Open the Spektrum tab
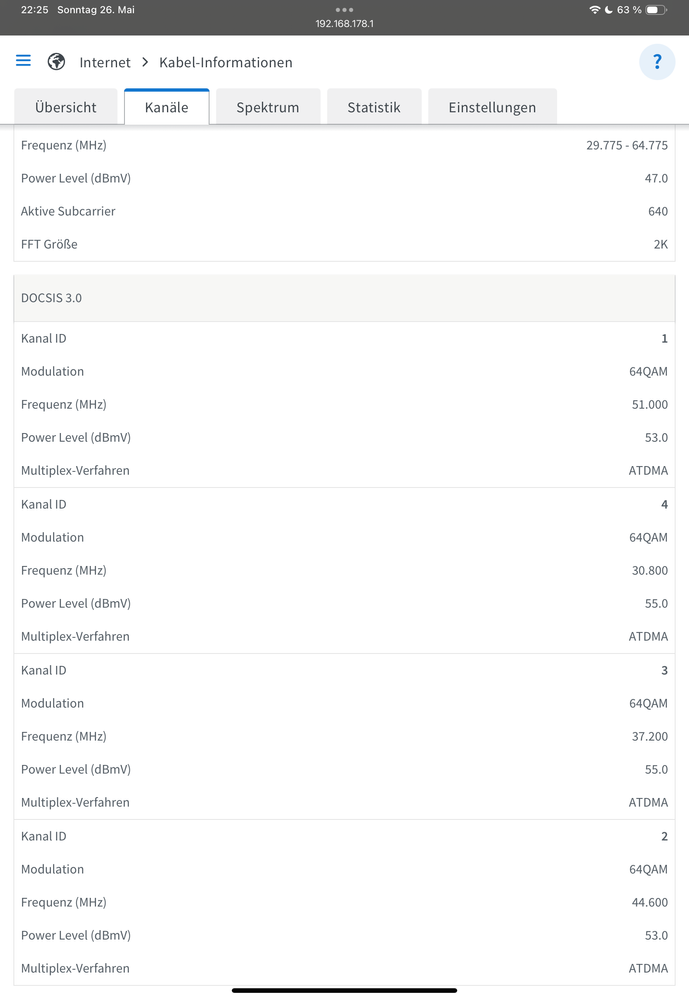The width and height of the screenshot is (689, 999). (x=268, y=107)
